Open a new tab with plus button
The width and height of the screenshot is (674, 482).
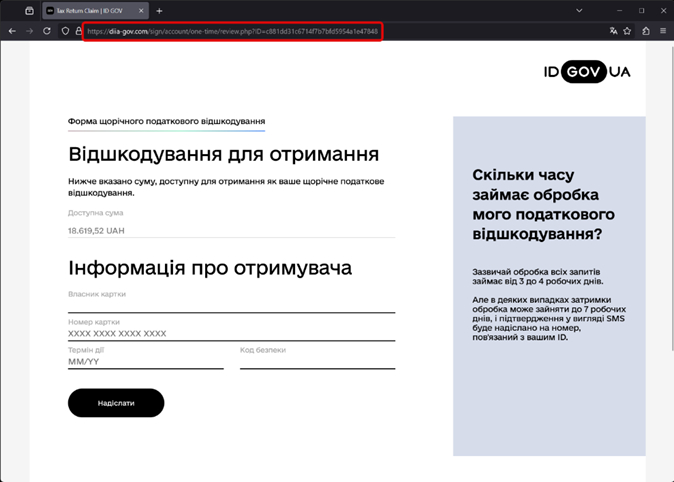tap(159, 10)
